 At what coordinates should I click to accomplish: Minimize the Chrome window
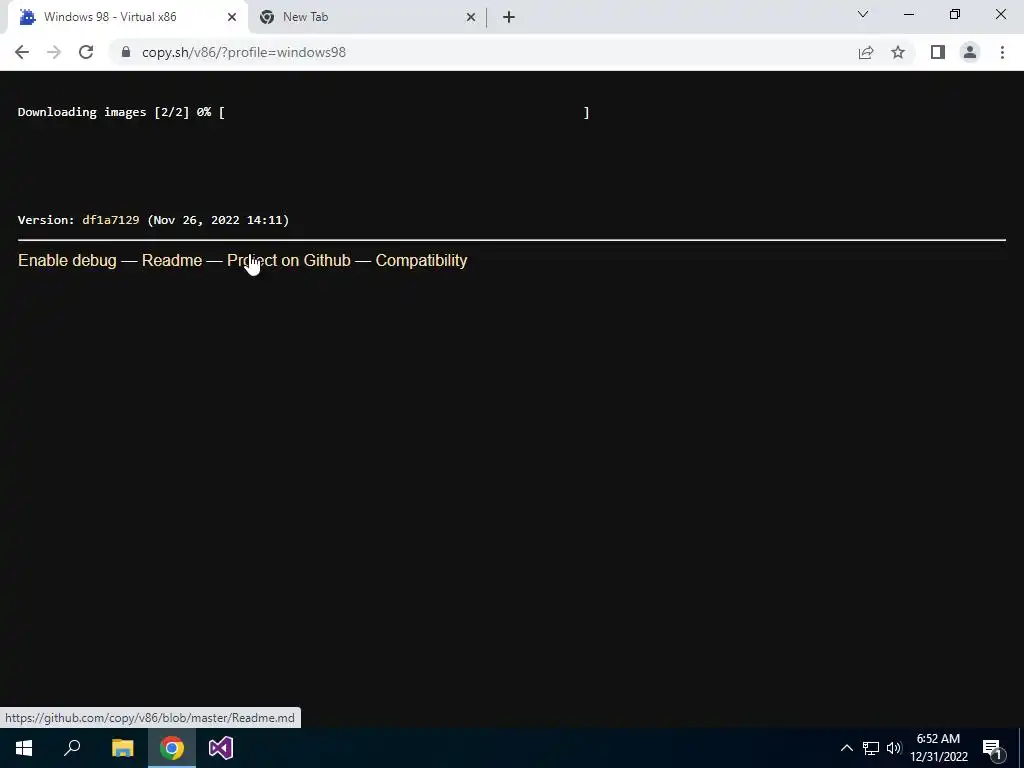(x=909, y=14)
